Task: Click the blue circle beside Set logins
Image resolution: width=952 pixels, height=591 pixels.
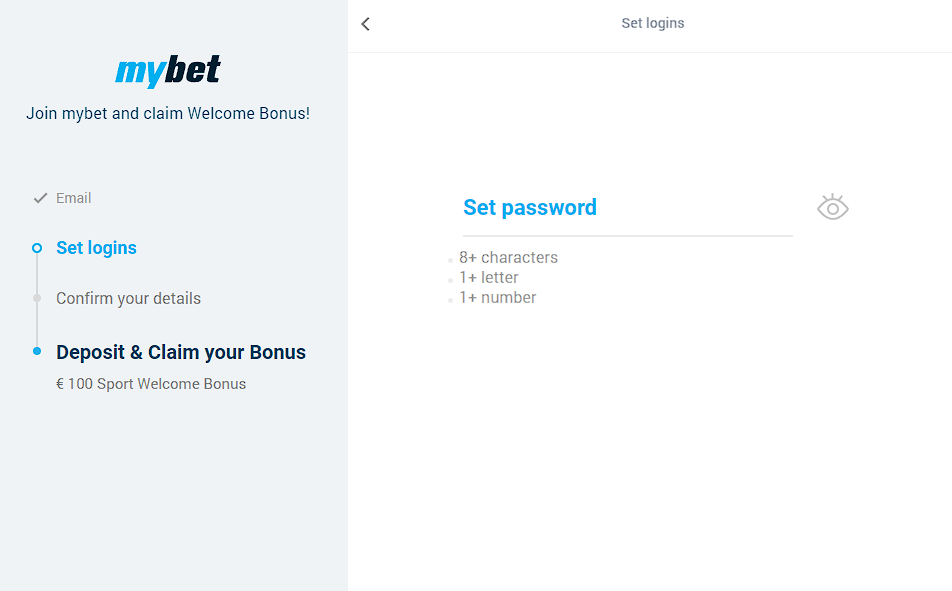Action: 37,248
